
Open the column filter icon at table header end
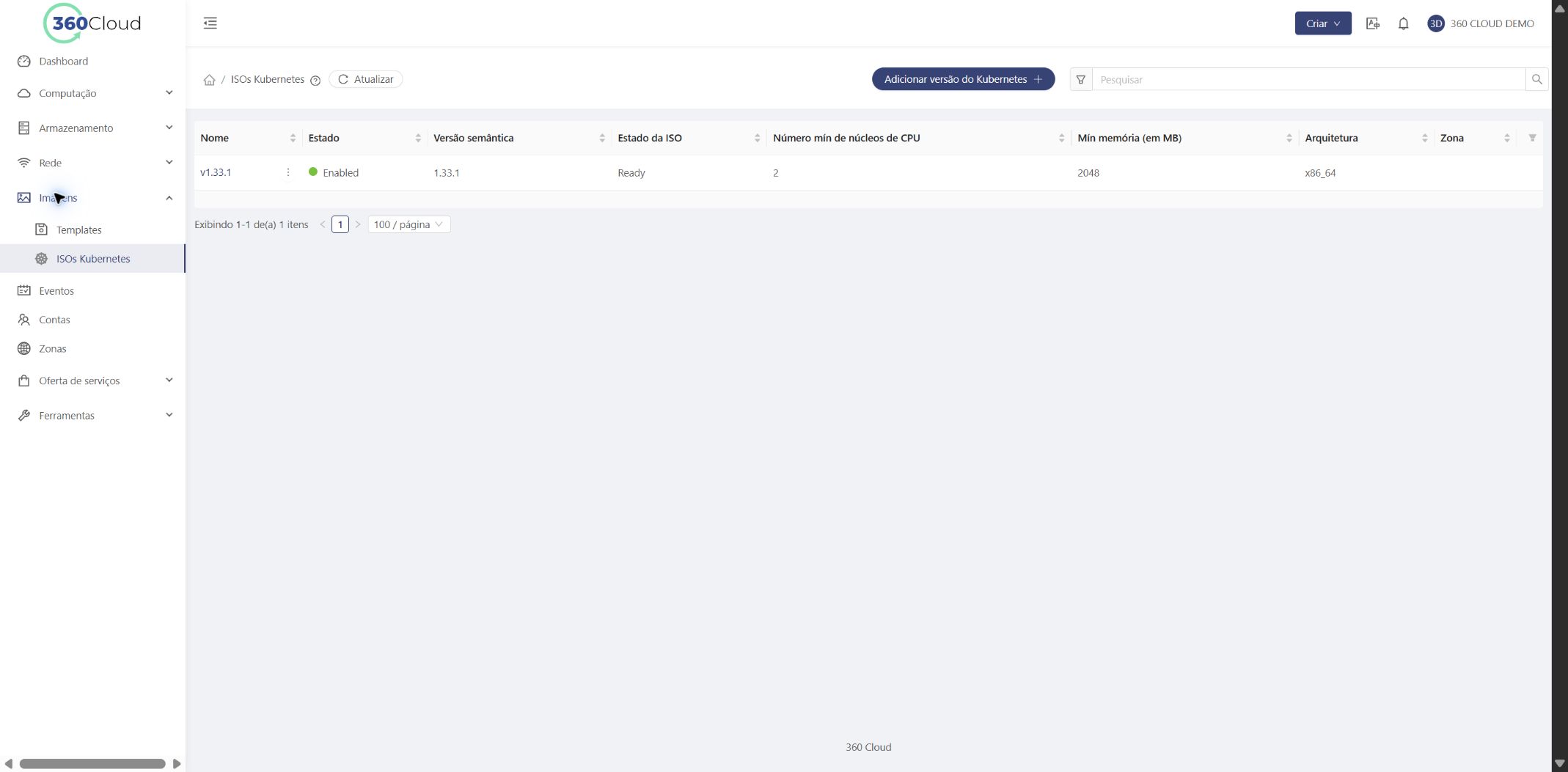pos(1532,138)
